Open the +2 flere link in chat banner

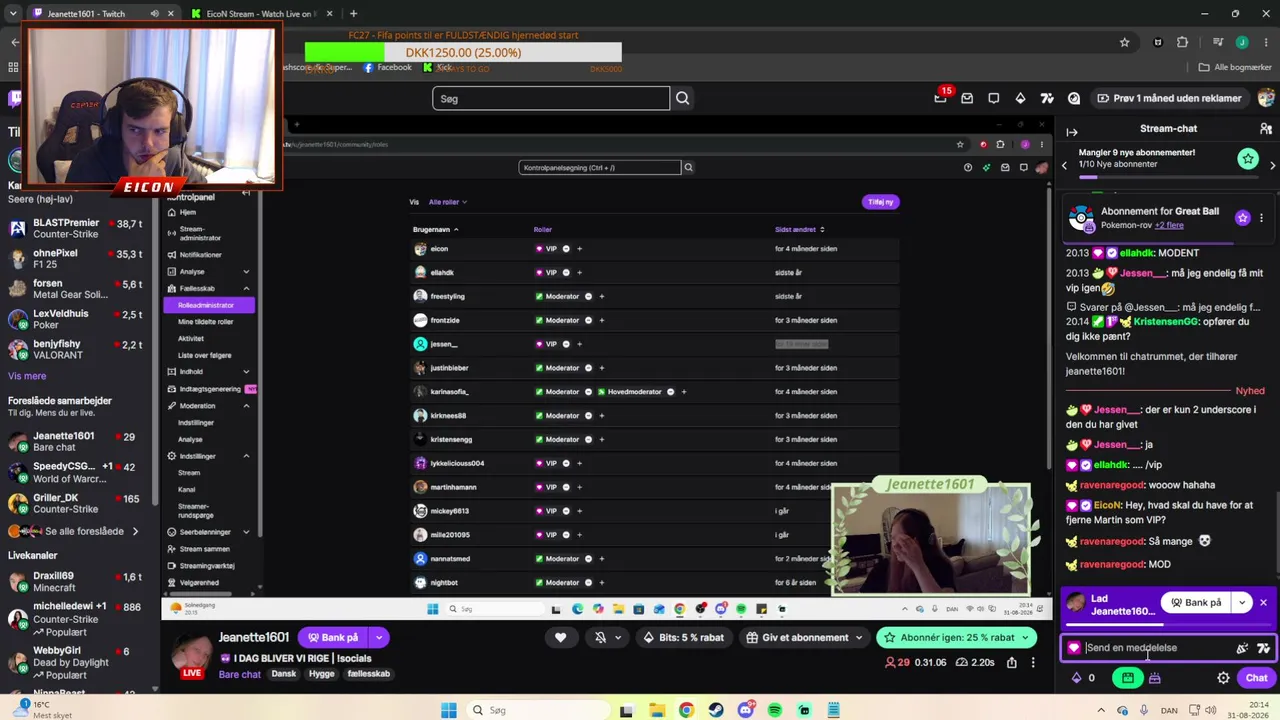pyautogui.click(x=1169, y=225)
